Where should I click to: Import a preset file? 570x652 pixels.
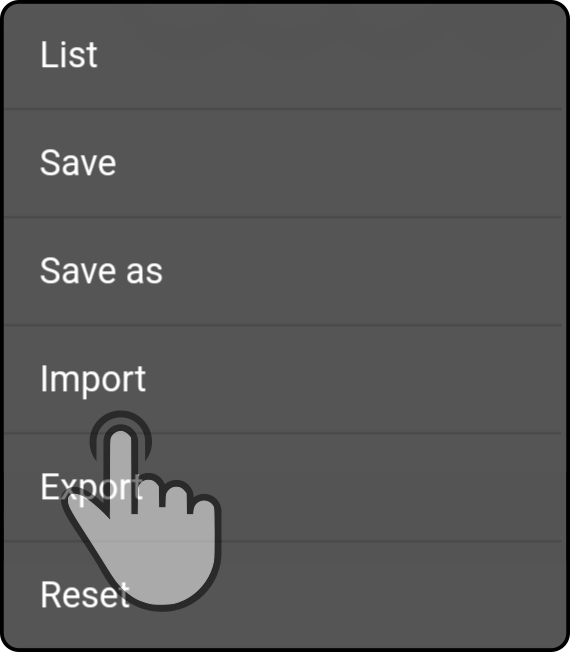283,379
